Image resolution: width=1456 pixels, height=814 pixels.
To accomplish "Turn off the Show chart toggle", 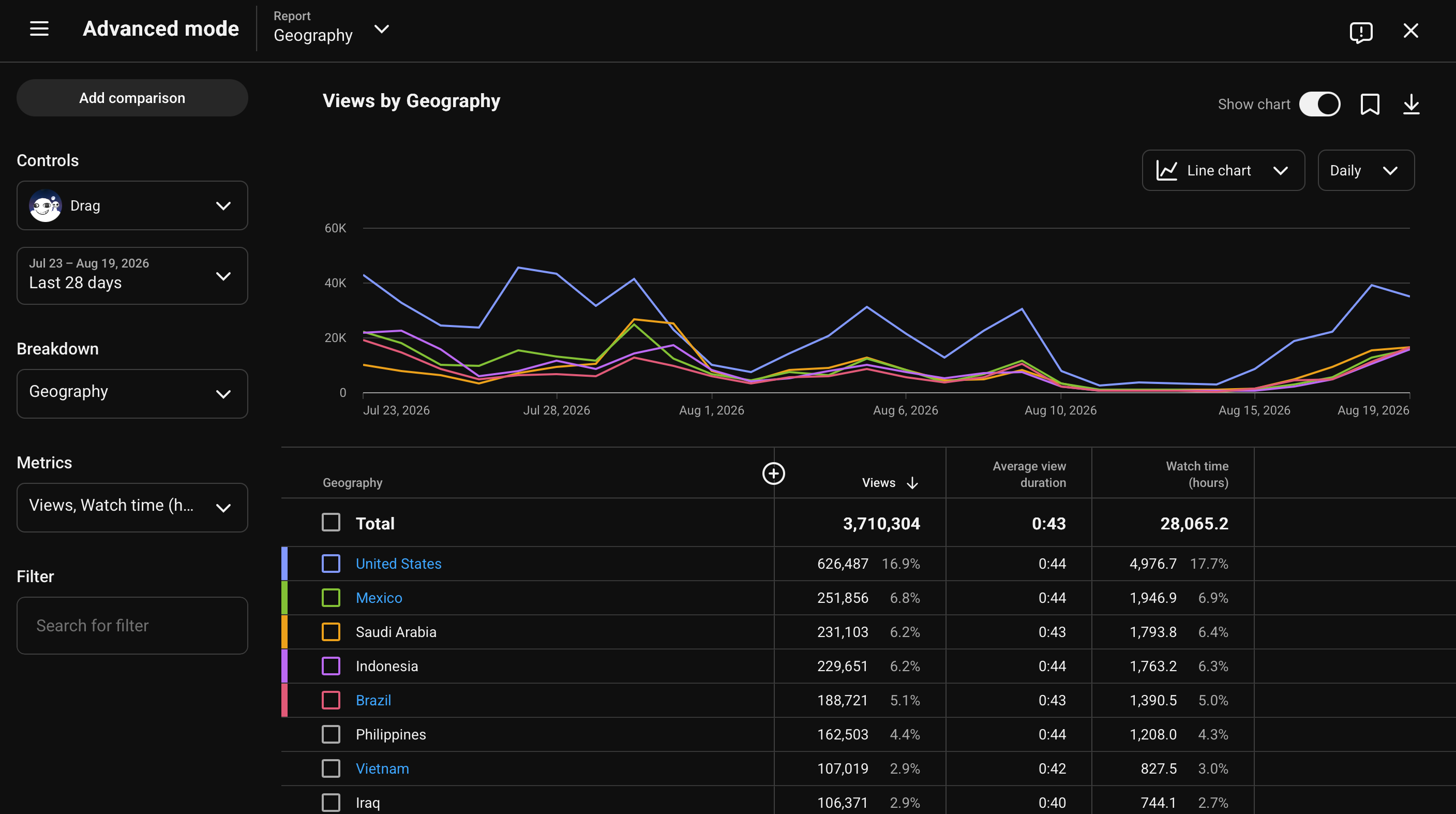I will pos(1320,104).
